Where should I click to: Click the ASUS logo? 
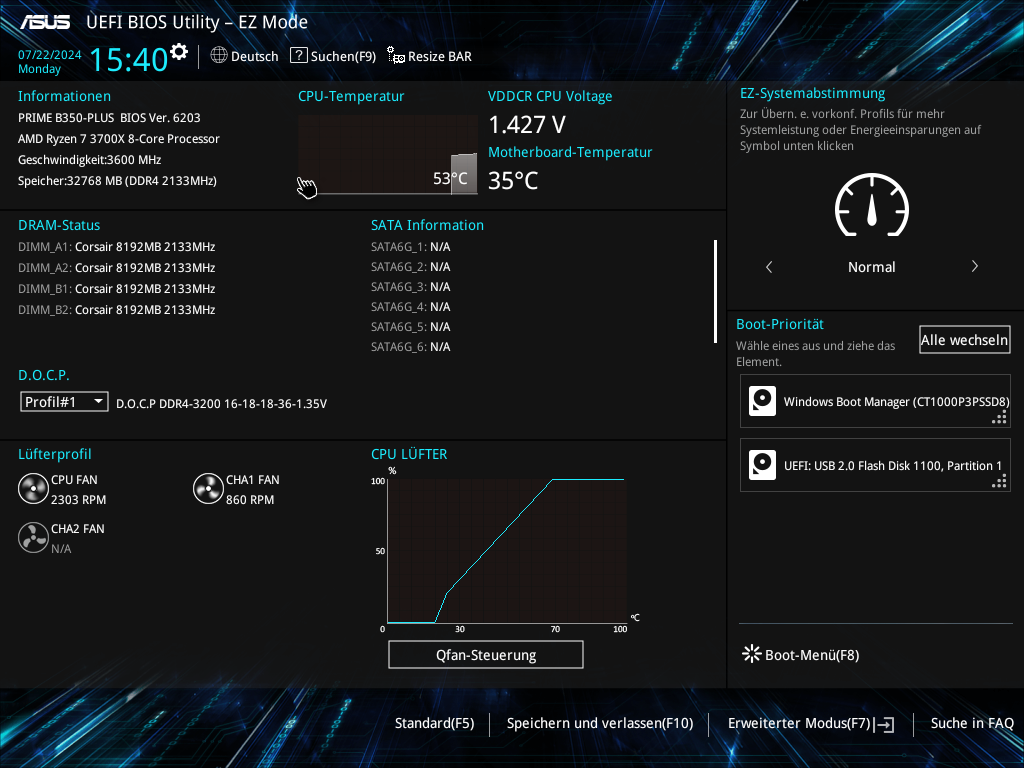click(x=44, y=22)
